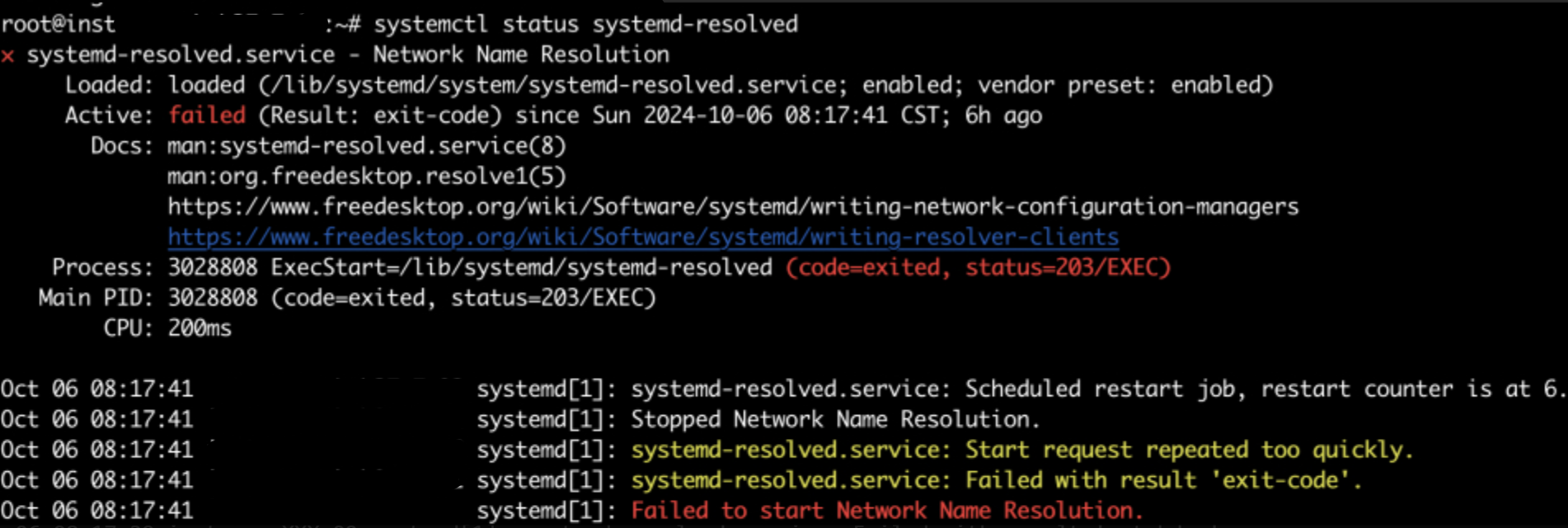Viewport: 1568px width, 528px height.
Task: Click the systemd-resolved.service unit name header
Action: point(181,55)
